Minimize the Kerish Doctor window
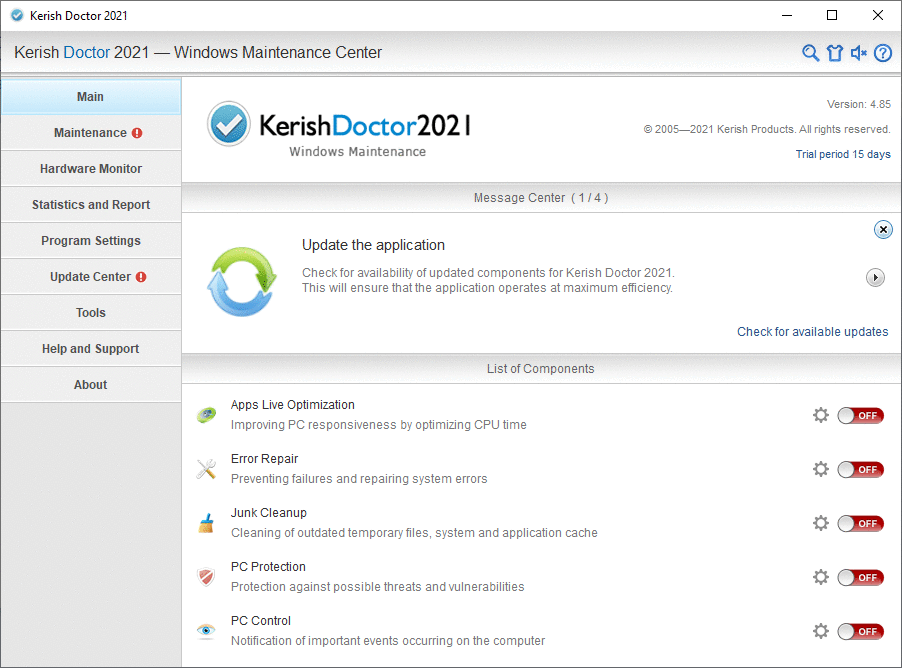 [787, 16]
